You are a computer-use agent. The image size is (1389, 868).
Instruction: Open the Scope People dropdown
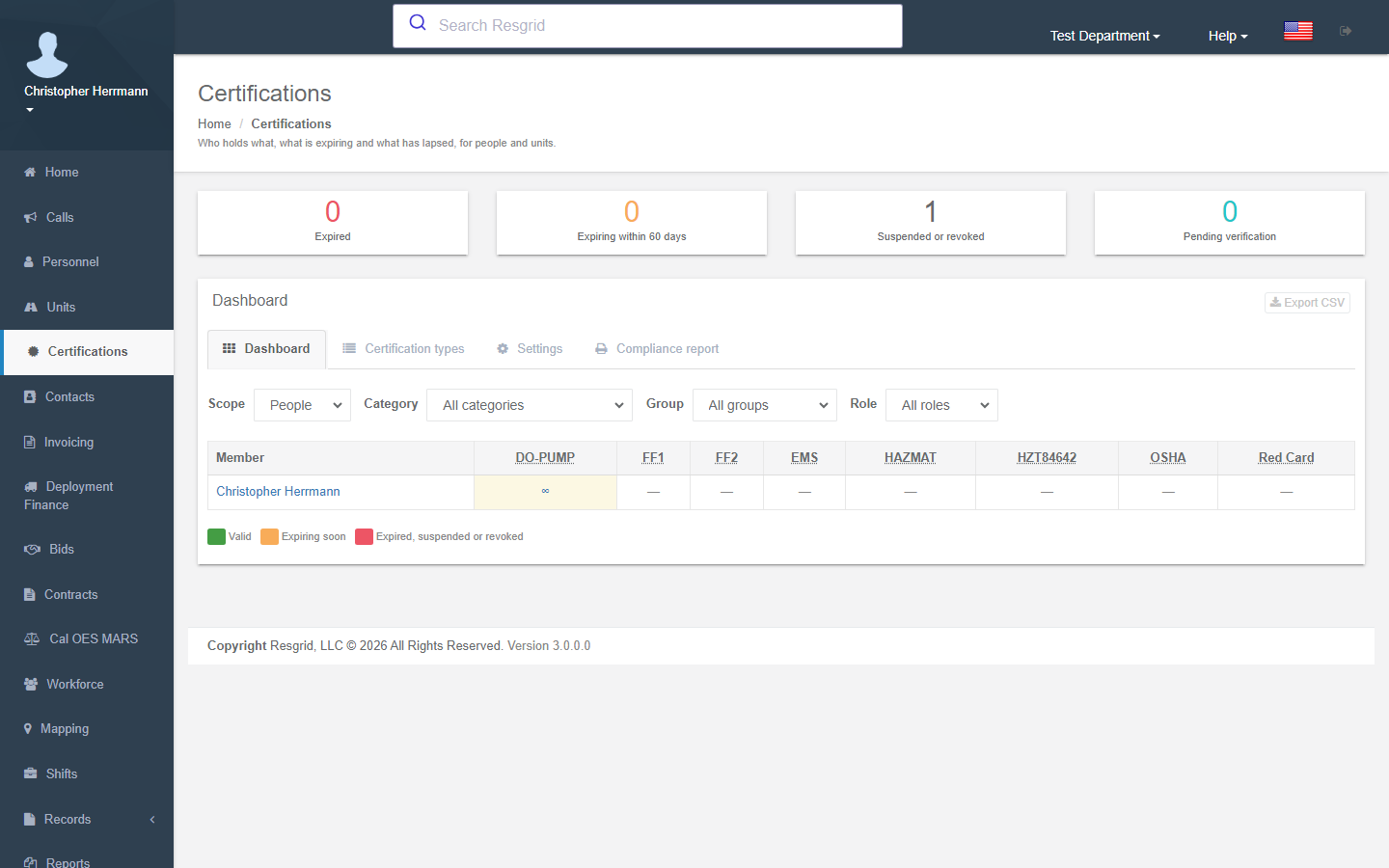[303, 405]
